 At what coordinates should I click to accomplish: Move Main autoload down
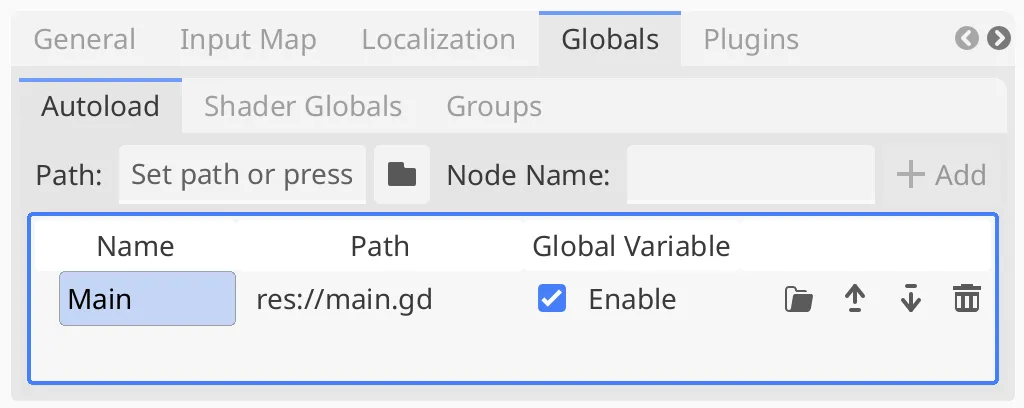point(910,300)
